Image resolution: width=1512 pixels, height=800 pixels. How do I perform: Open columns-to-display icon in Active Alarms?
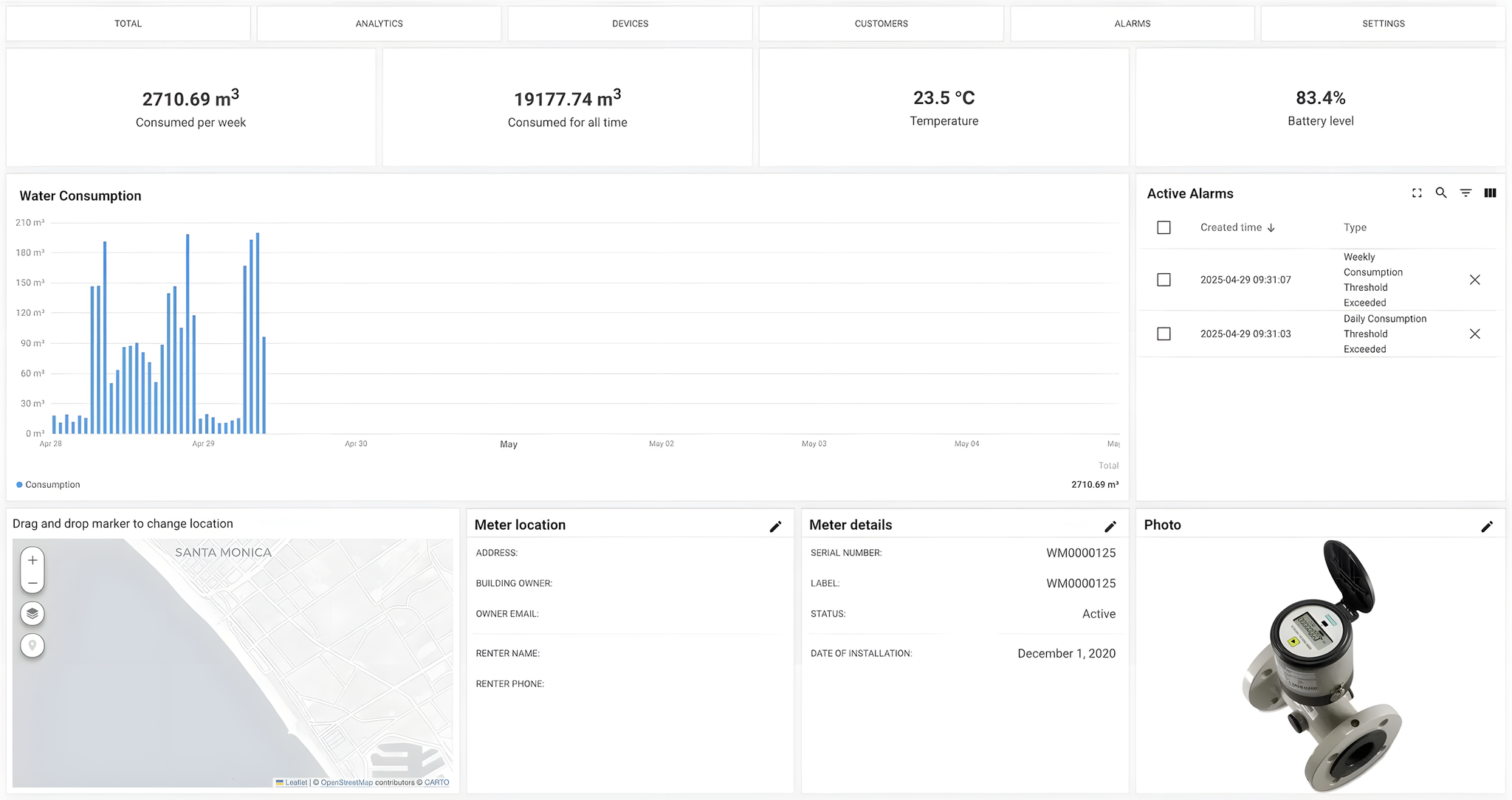(x=1490, y=193)
